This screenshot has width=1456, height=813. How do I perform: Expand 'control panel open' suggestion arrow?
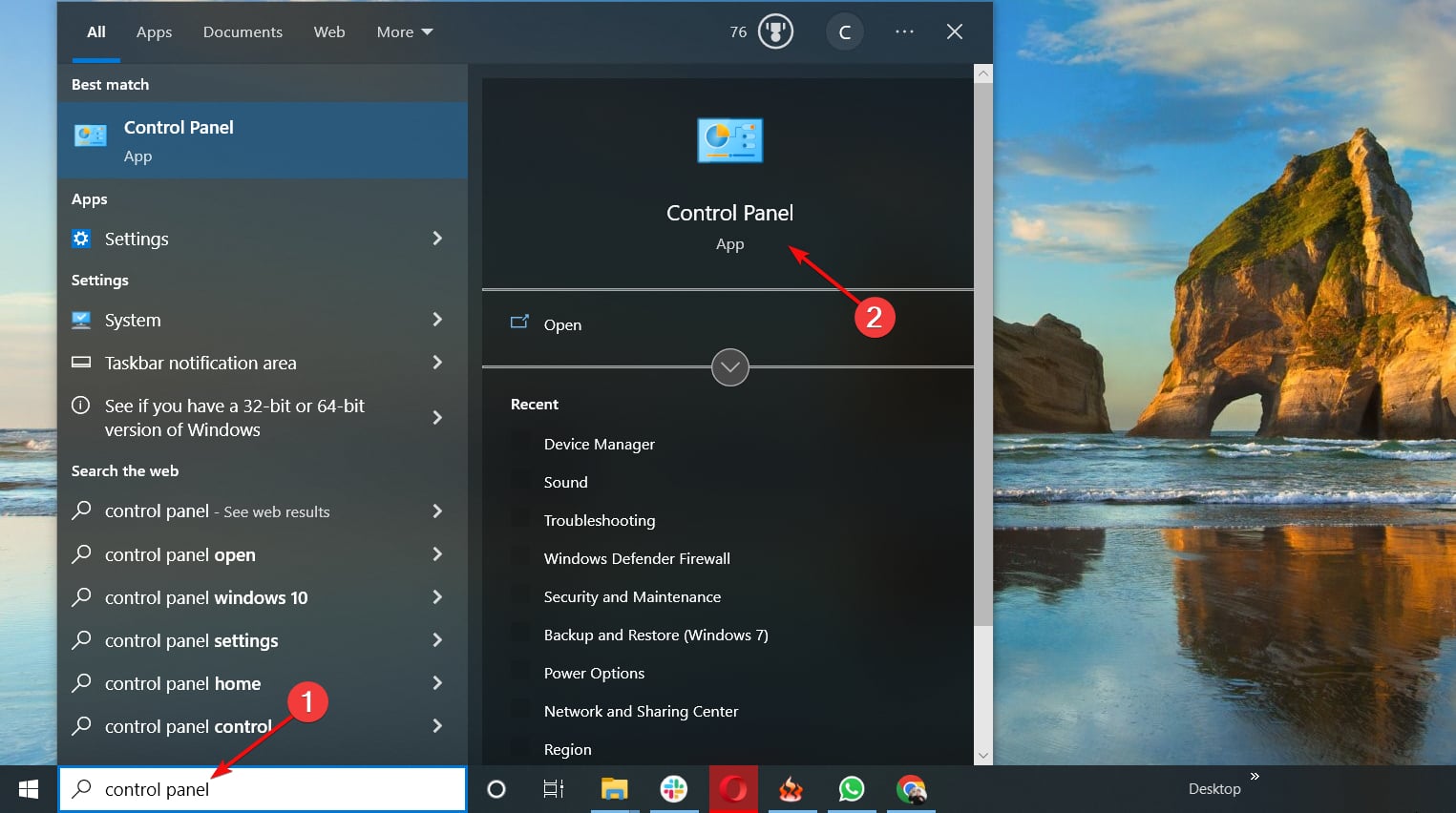tap(437, 553)
